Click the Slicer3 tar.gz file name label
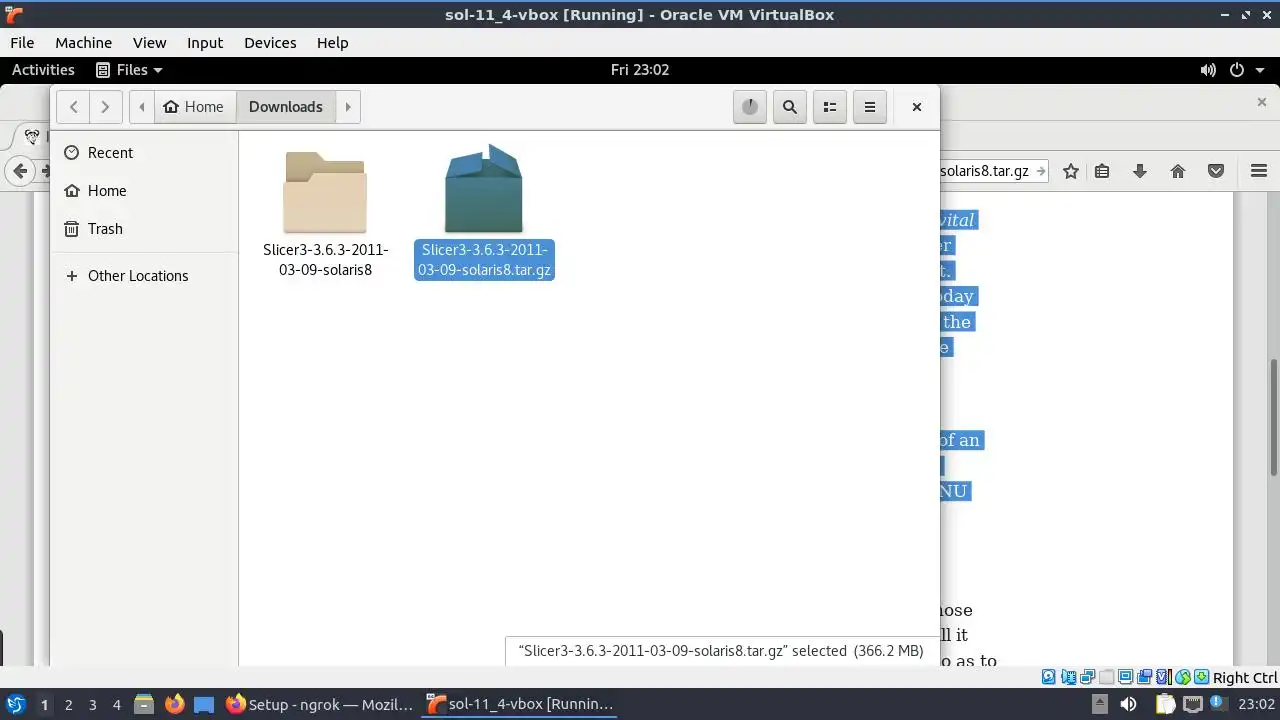The width and height of the screenshot is (1280, 720). pos(484,260)
